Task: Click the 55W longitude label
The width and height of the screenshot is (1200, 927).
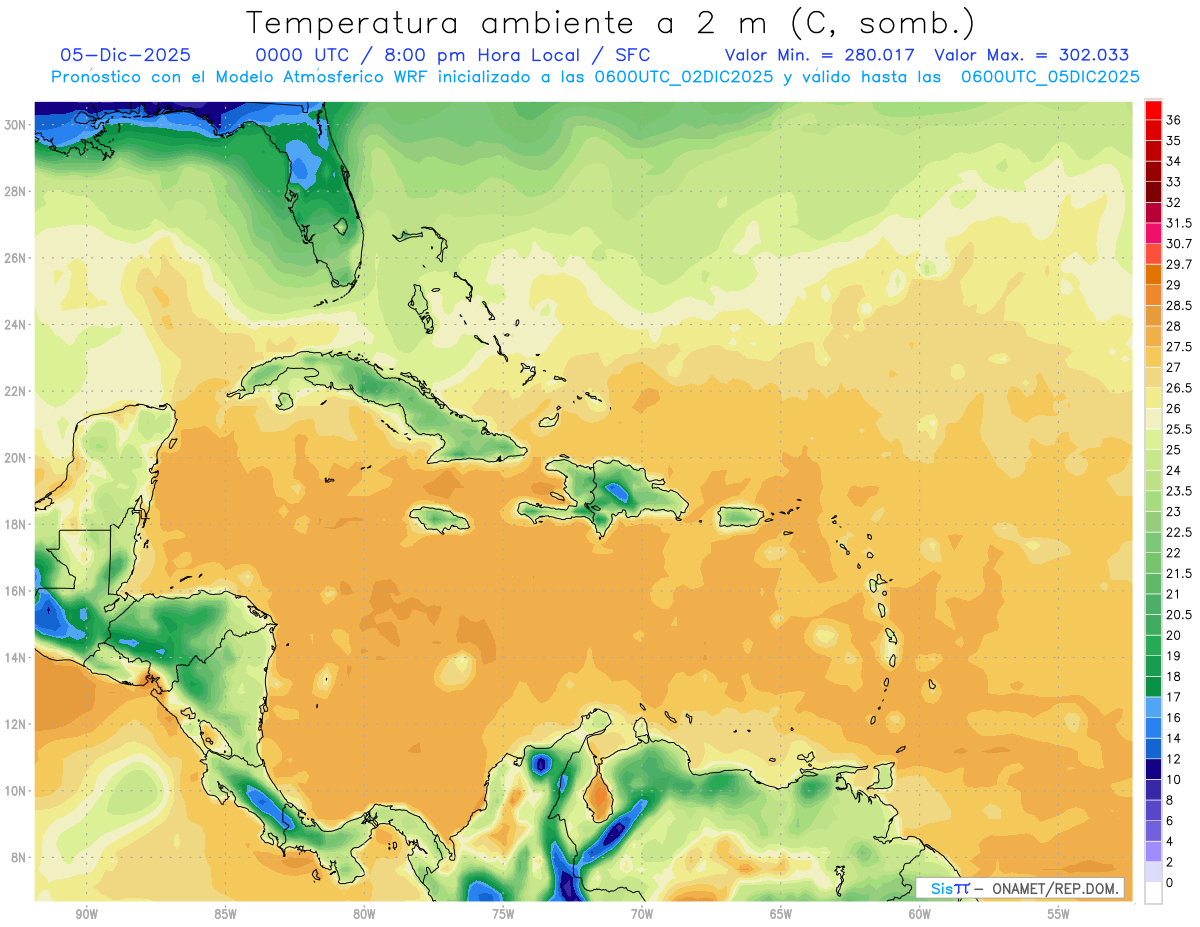Action: point(1058,914)
